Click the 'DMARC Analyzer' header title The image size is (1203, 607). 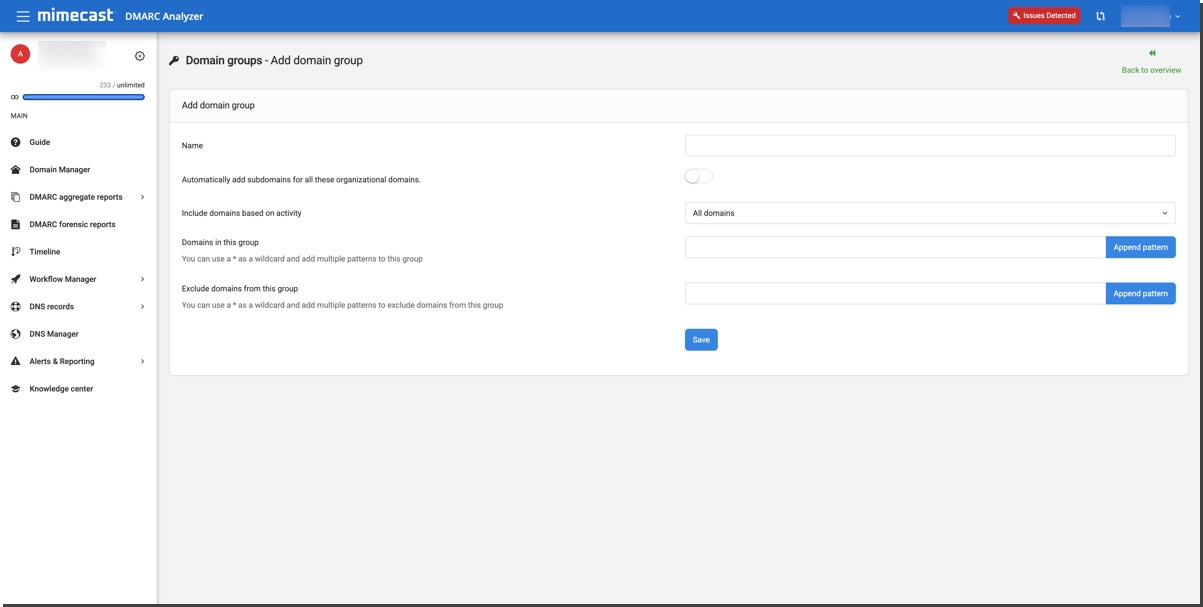[x=164, y=16]
